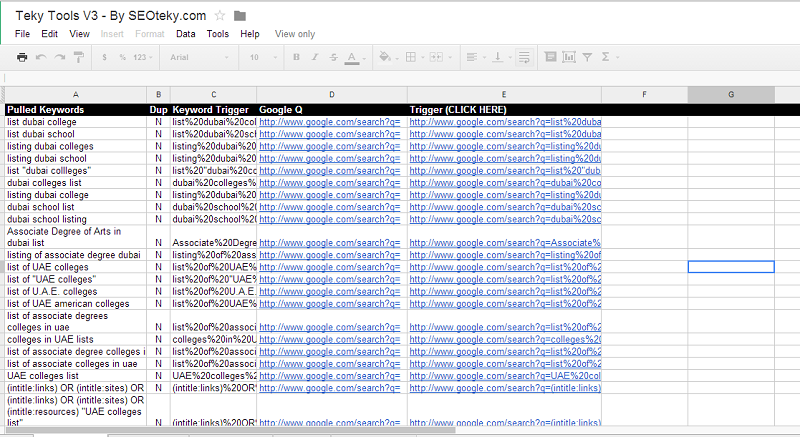Select the 'Pulled Keywords' header cell
Screen dimensions: 800x437
tap(76, 110)
